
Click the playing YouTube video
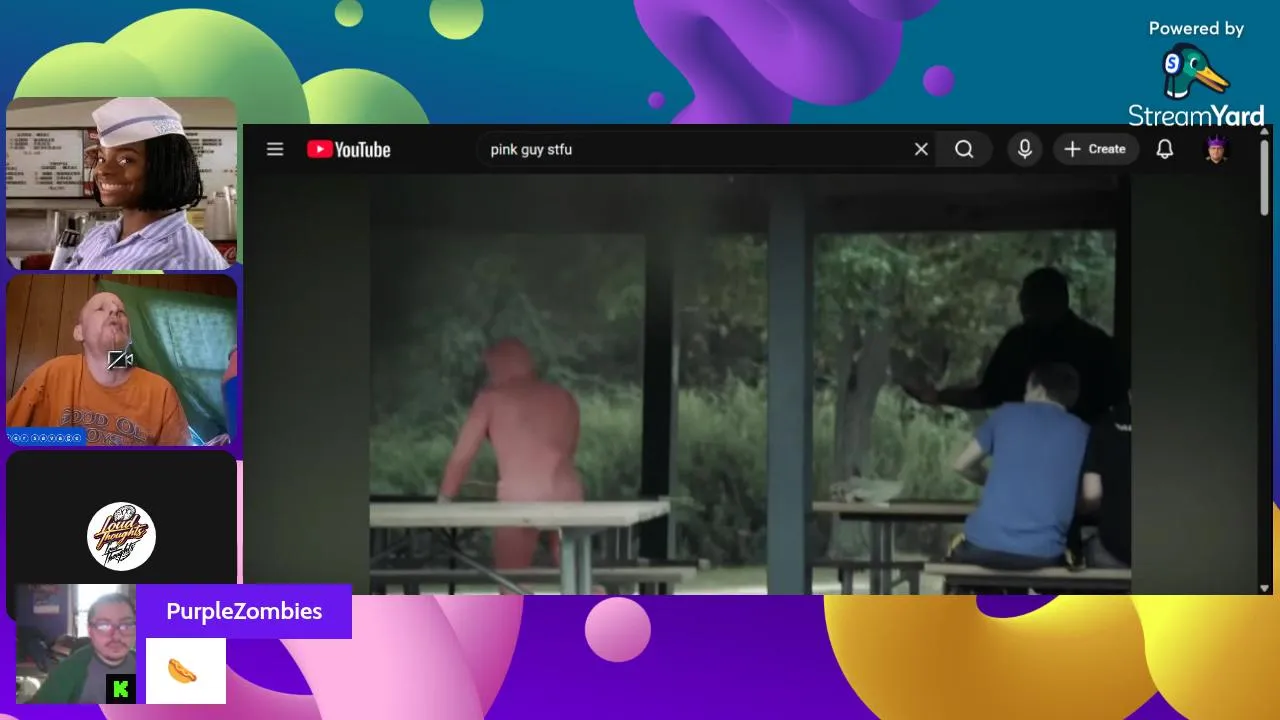[x=750, y=385]
